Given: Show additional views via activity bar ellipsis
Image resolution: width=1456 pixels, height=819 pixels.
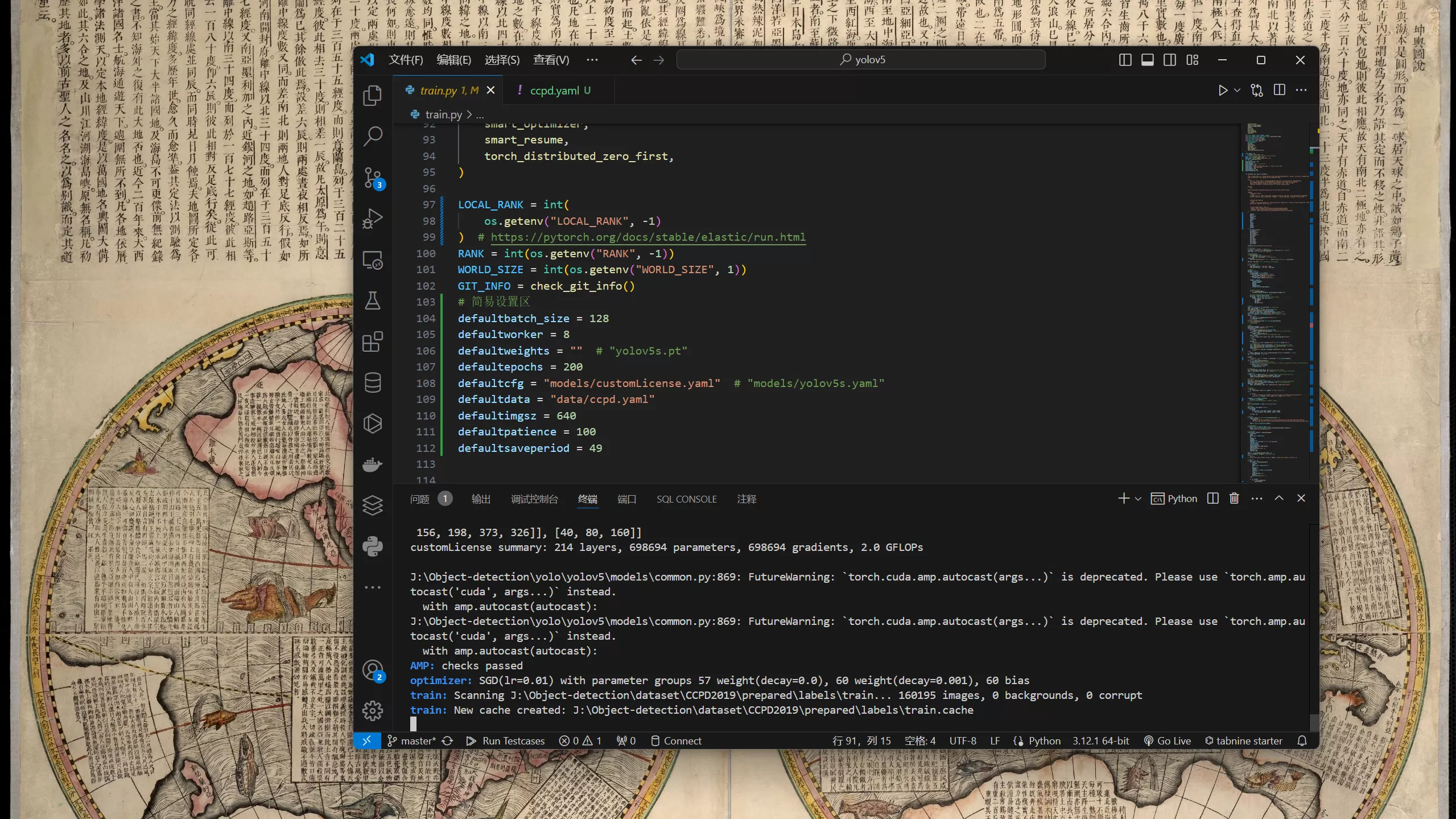Looking at the screenshot, I should [373, 587].
